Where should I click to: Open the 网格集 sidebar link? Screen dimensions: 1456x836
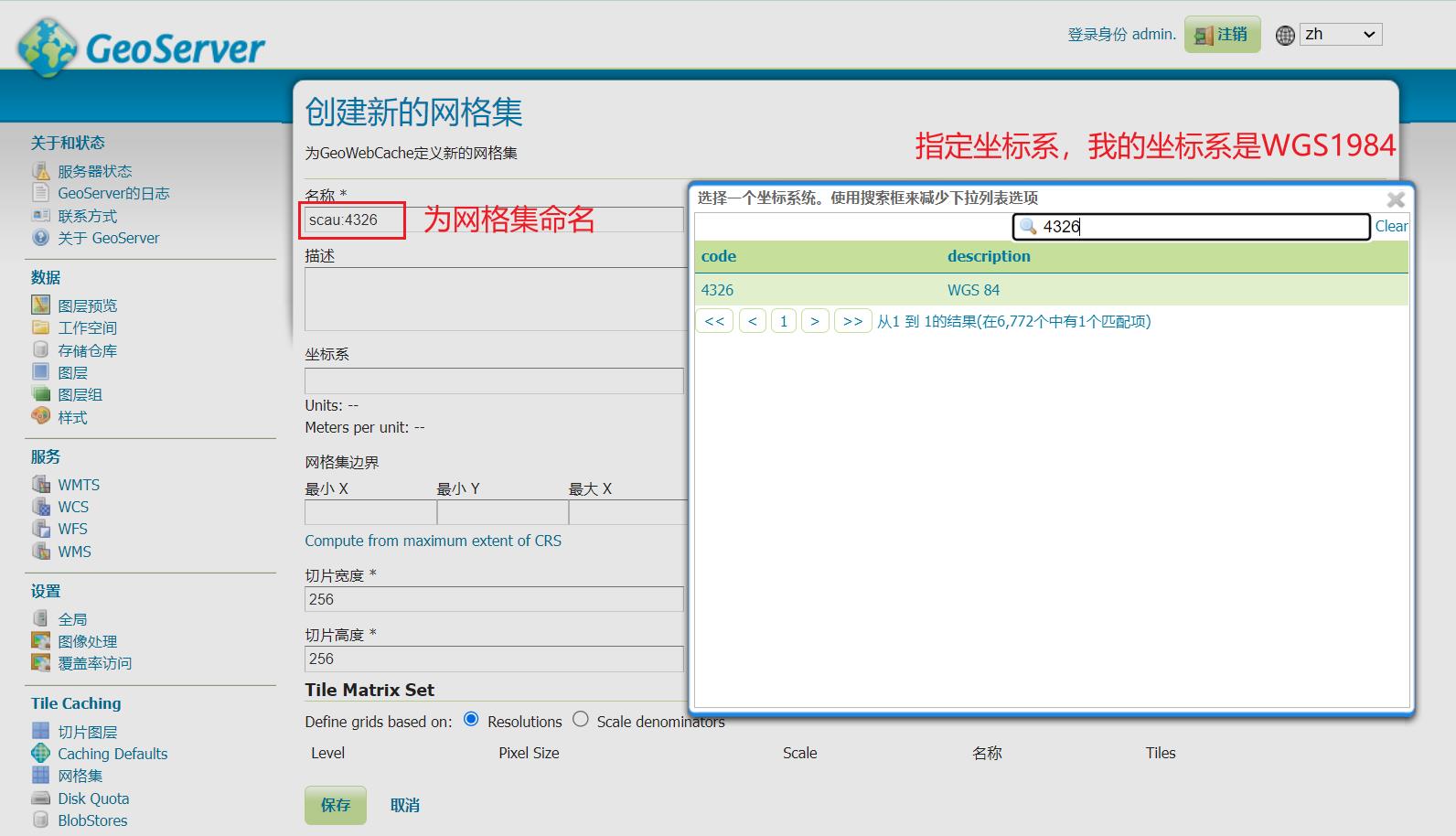[x=80, y=776]
